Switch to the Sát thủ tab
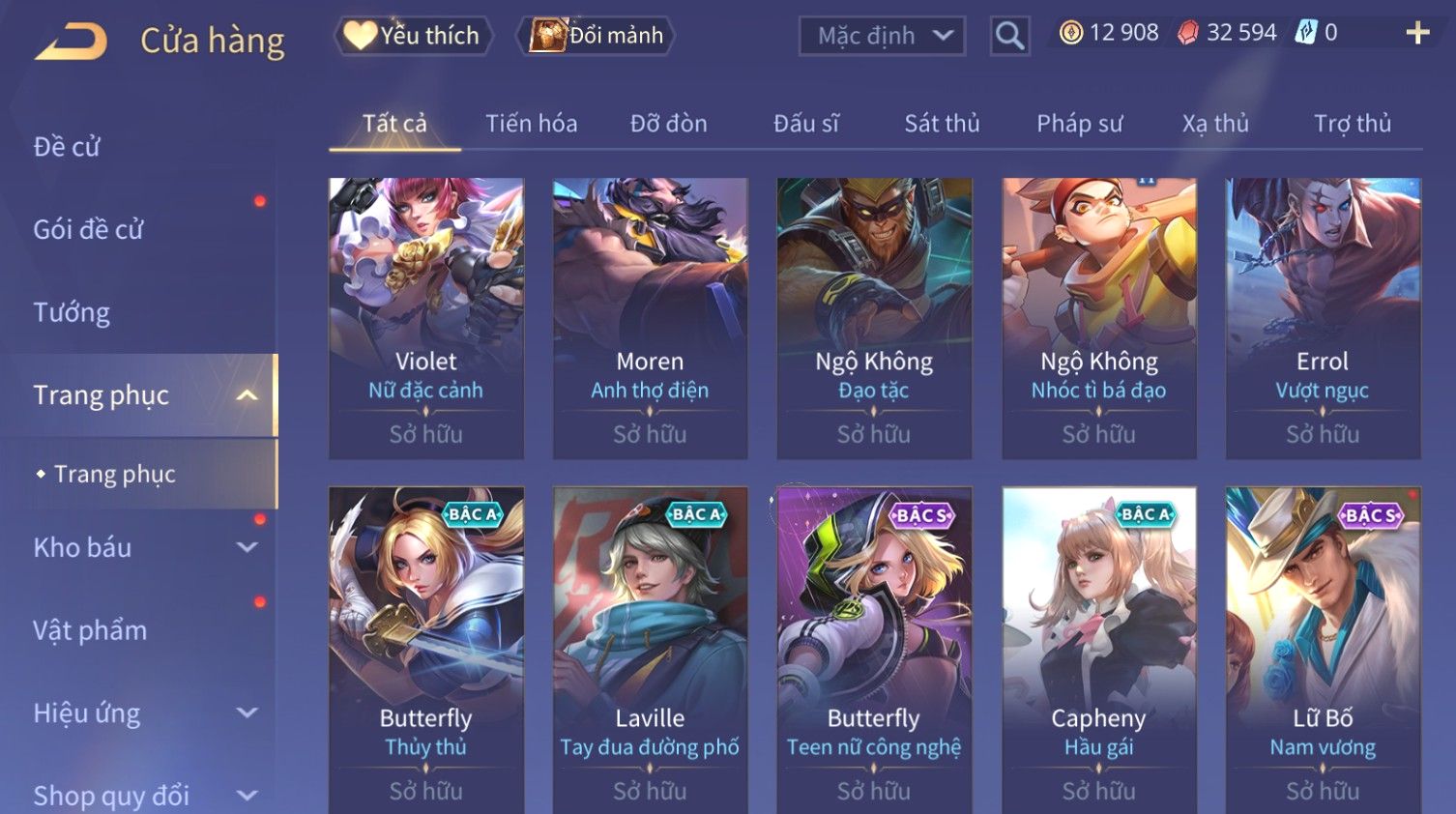 942,124
